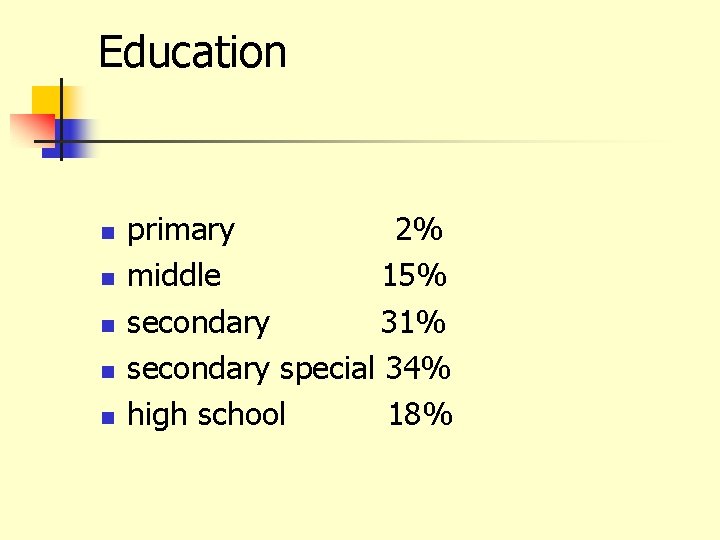Viewport: 720px width, 540px height.
Task: Click the bullet before secondary 31%
Action: coord(109,325)
